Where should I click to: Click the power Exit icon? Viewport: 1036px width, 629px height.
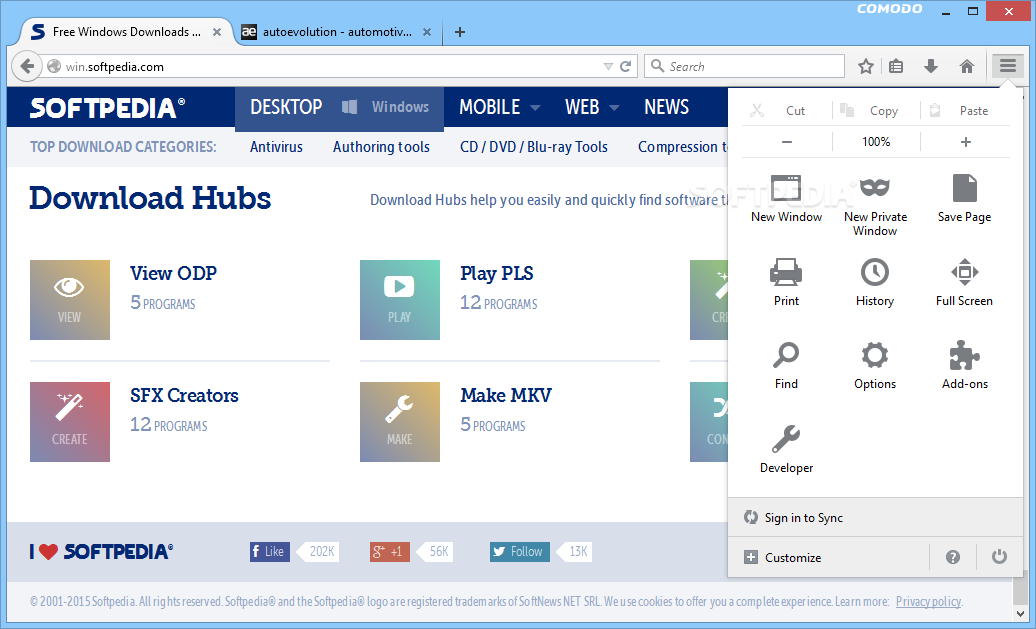pos(999,557)
